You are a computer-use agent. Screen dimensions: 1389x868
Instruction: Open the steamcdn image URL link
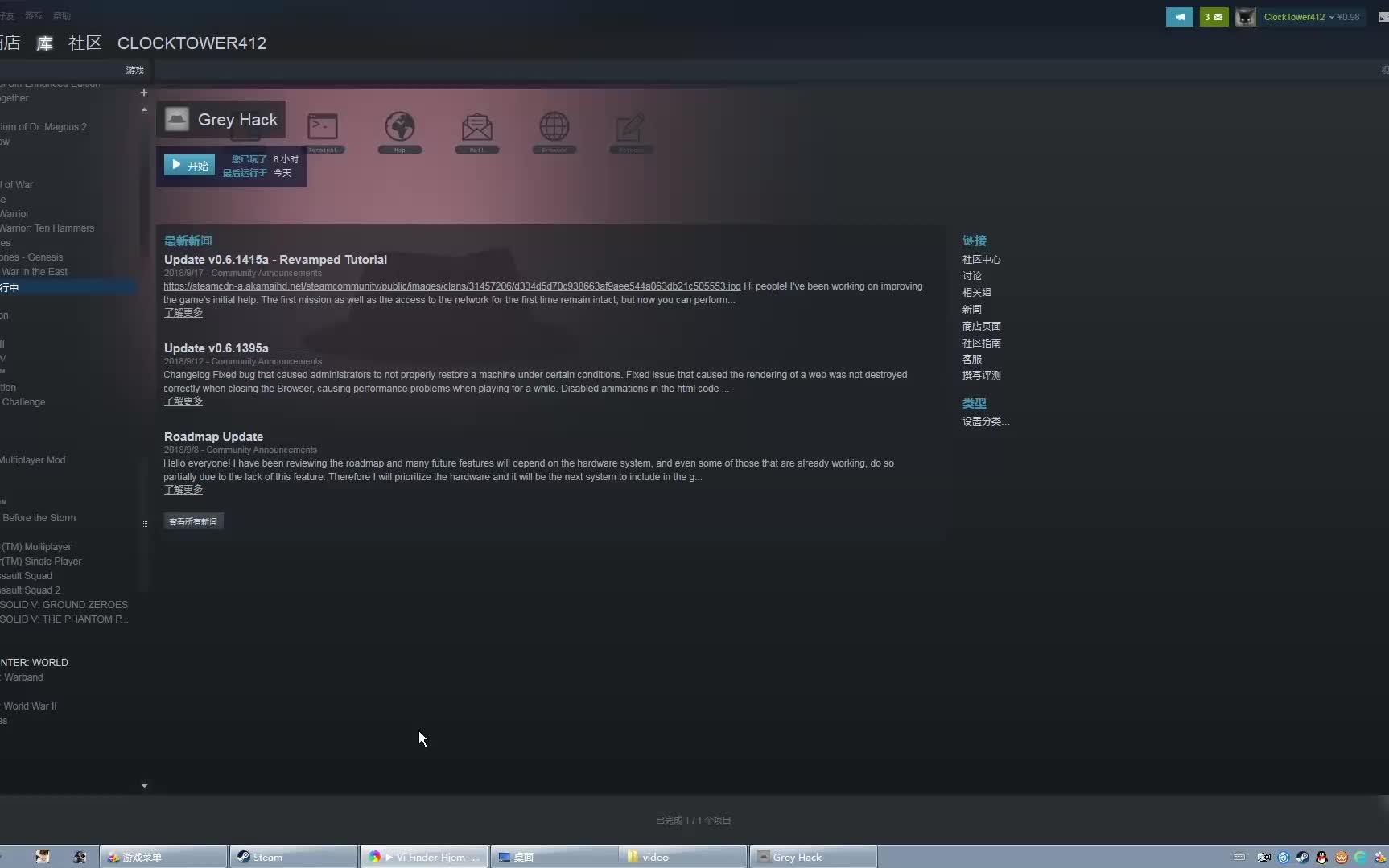(452, 286)
